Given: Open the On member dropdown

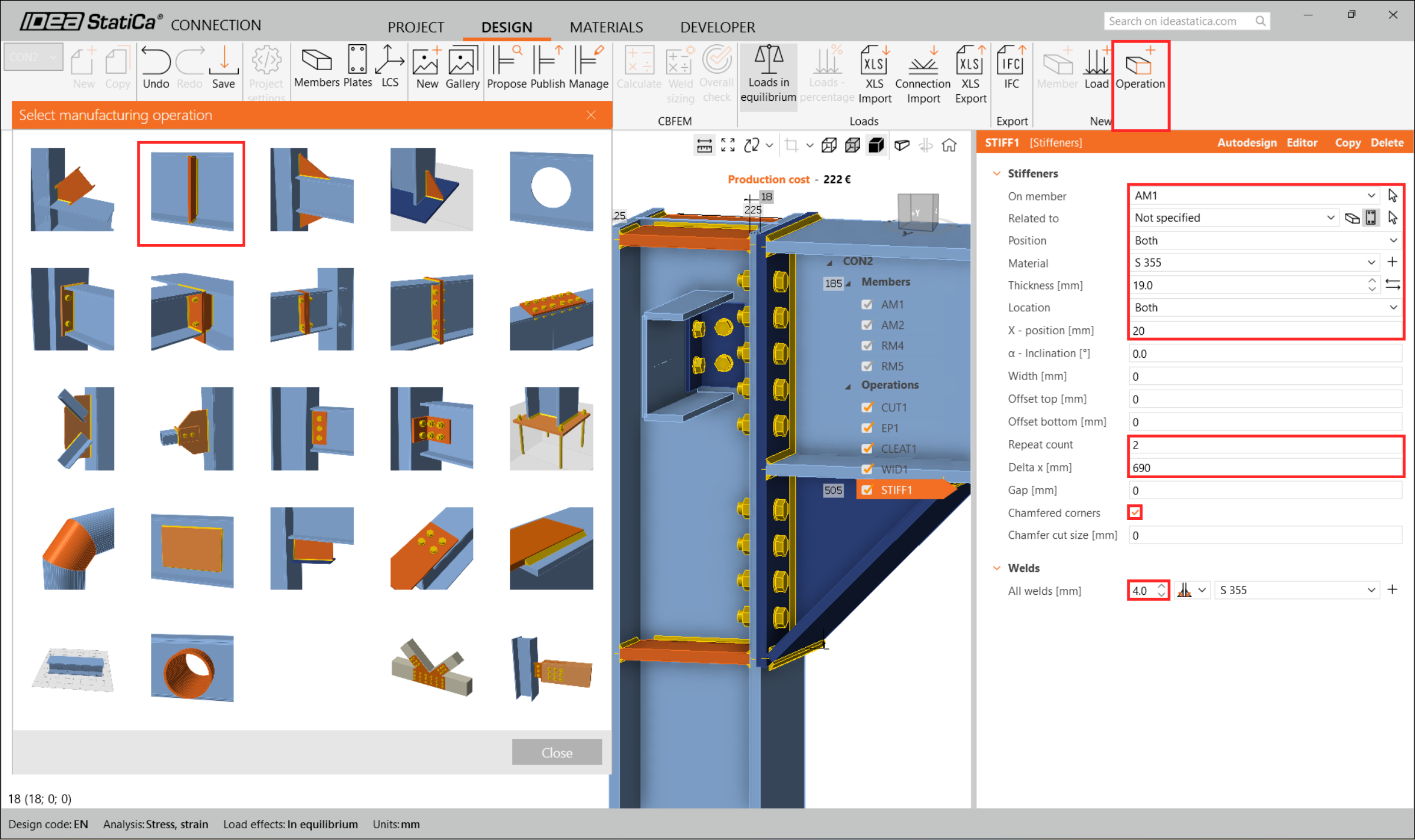Looking at the screenshot, I should pyautogui.click(x=1371, y=196).
